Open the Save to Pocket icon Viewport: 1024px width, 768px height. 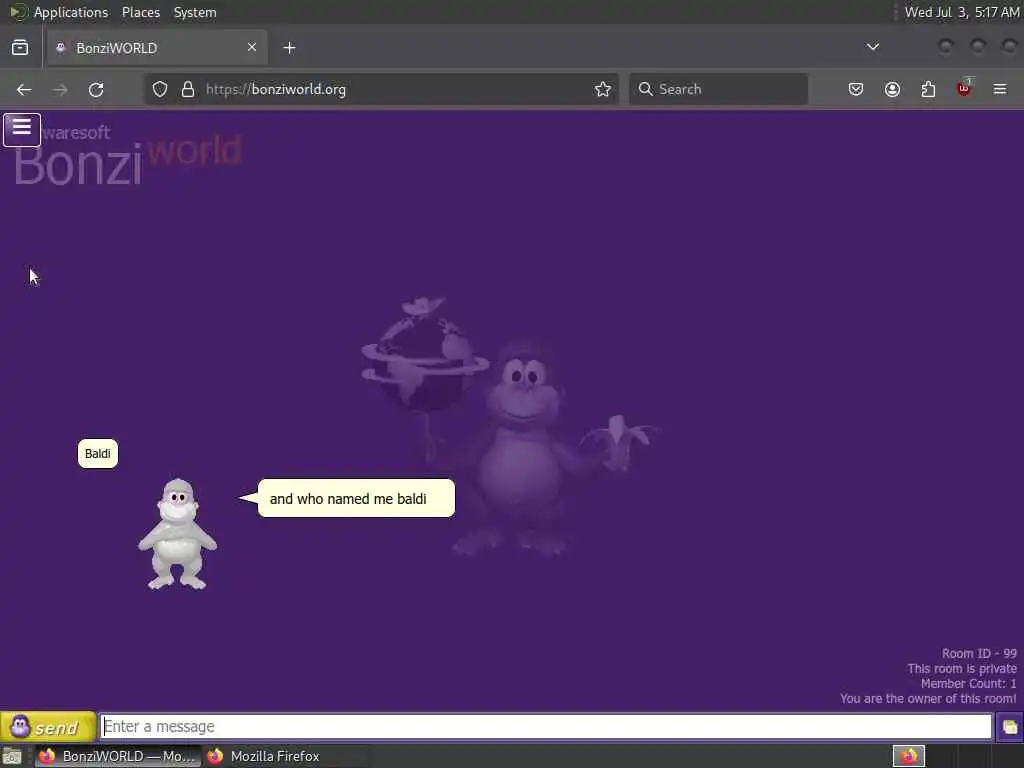[x=856, y=89]
